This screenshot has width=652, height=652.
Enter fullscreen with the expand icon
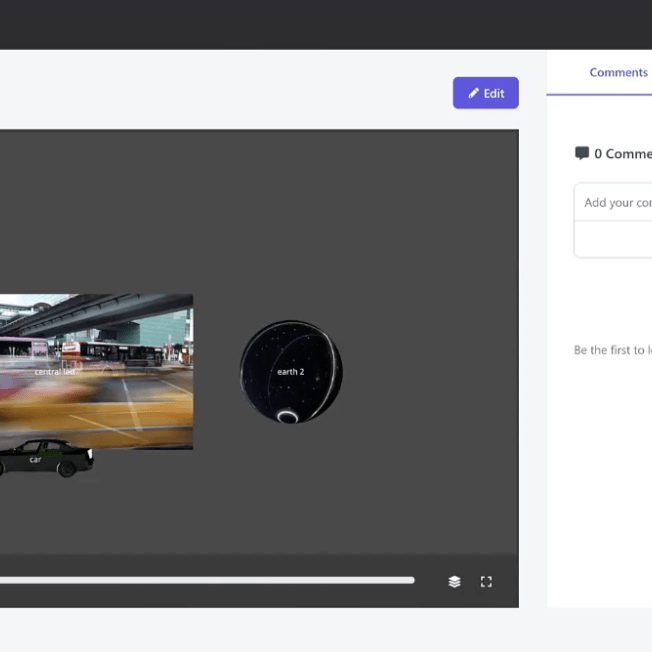486,581
